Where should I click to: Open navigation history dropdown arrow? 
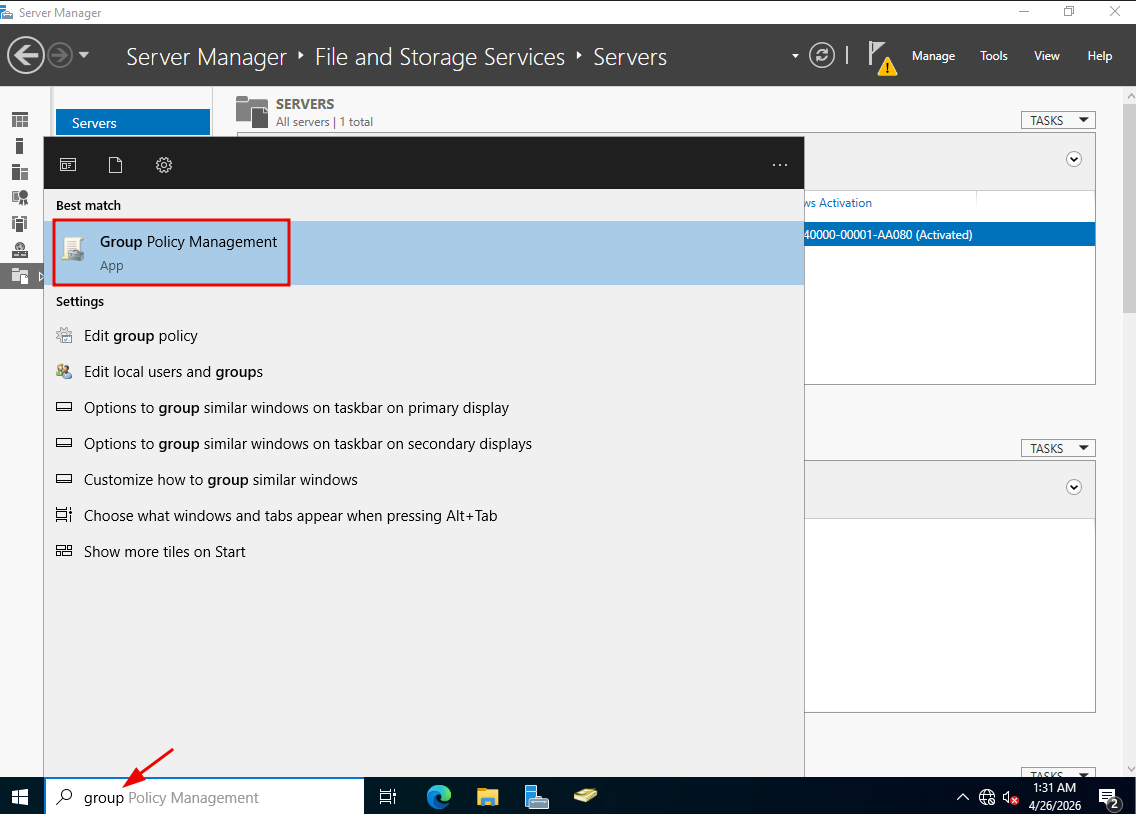pos(84,55)
